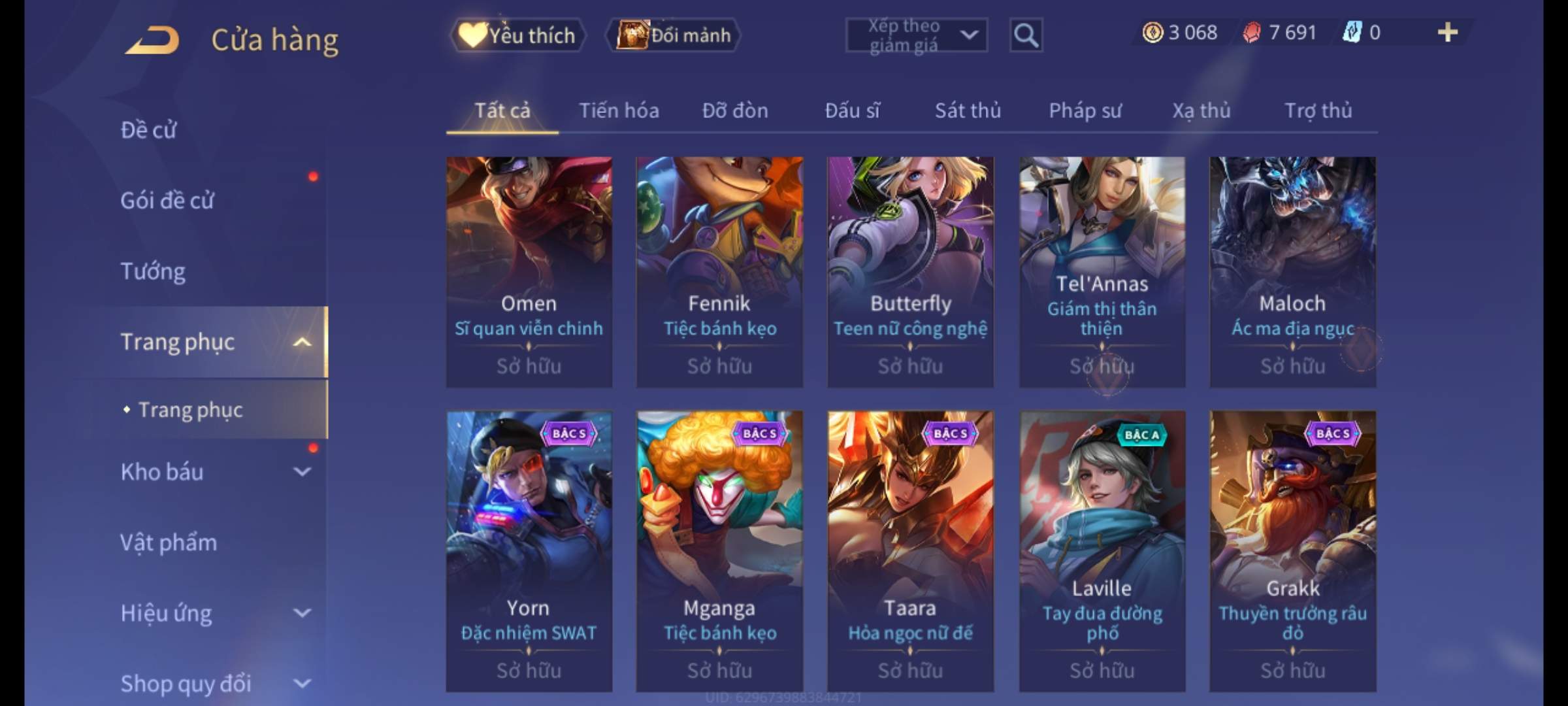1568x706 pixels.
Task: Tap the blue voucher currency icon
Action: pyautogui.click(x=1352, y=32)
